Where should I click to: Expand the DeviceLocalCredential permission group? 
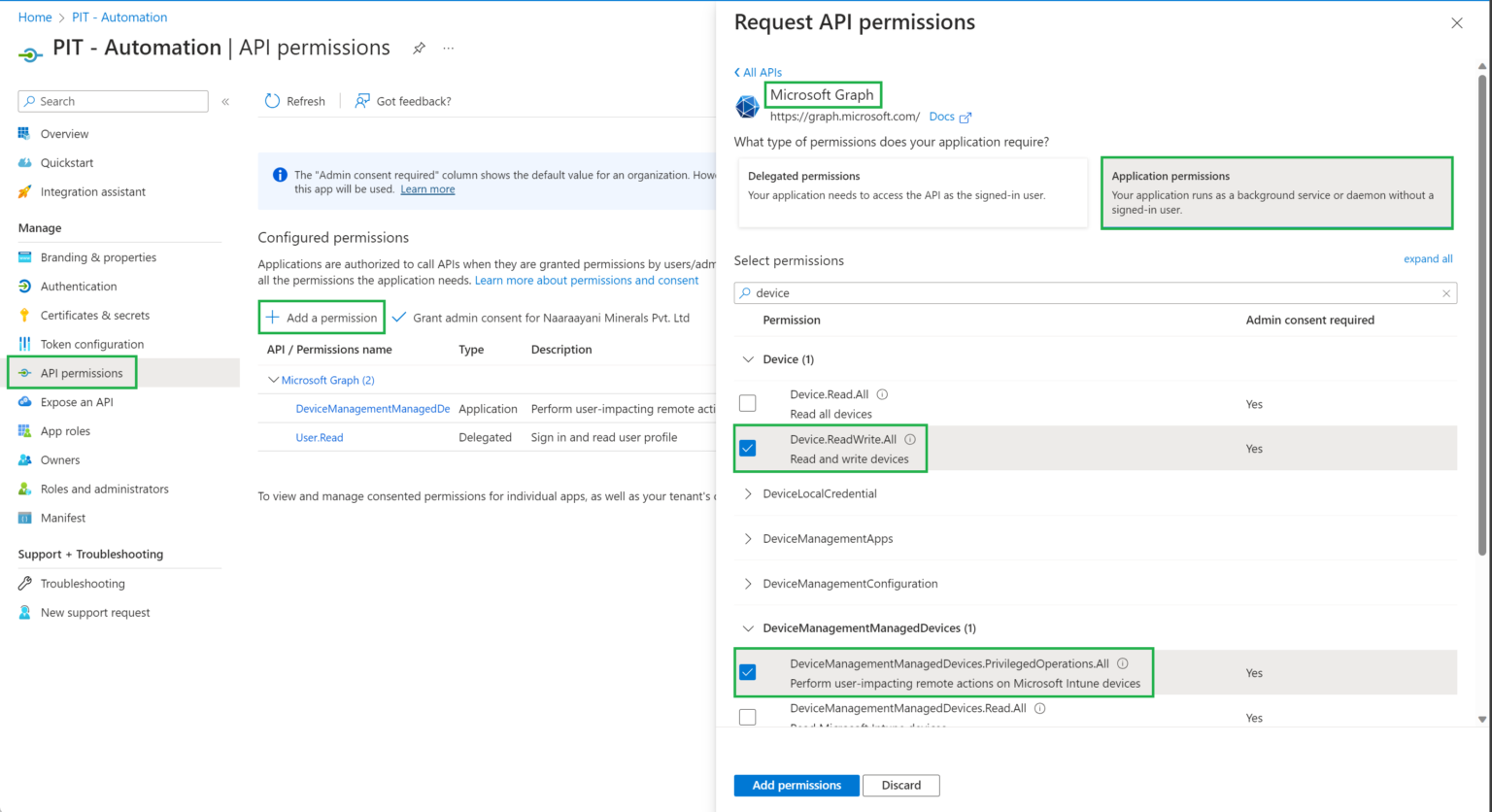coord(747,493)
